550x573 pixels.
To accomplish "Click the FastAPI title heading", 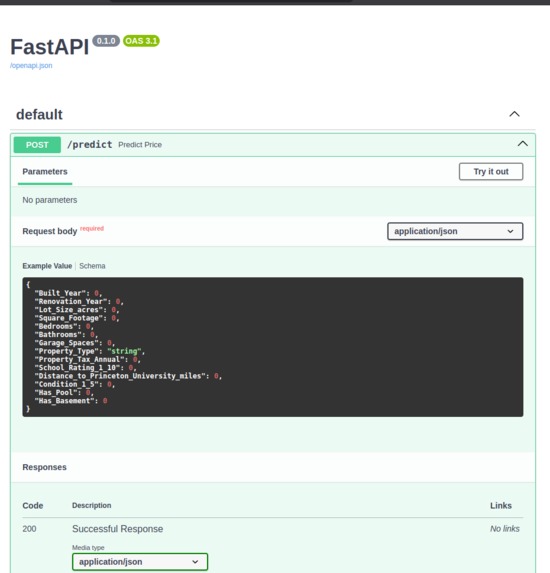I will 50,47.
